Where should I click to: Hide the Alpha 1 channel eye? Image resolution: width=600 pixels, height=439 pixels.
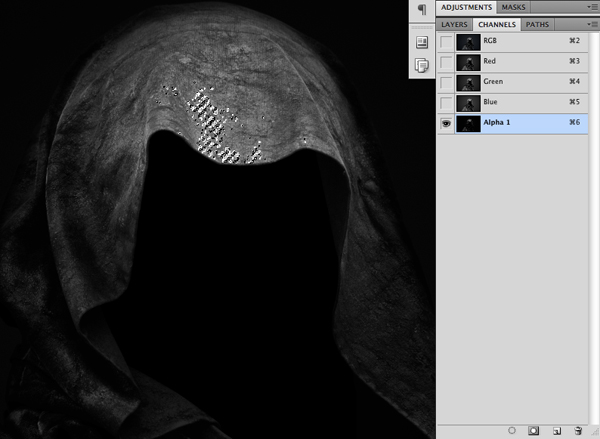[x=446, y=124]
